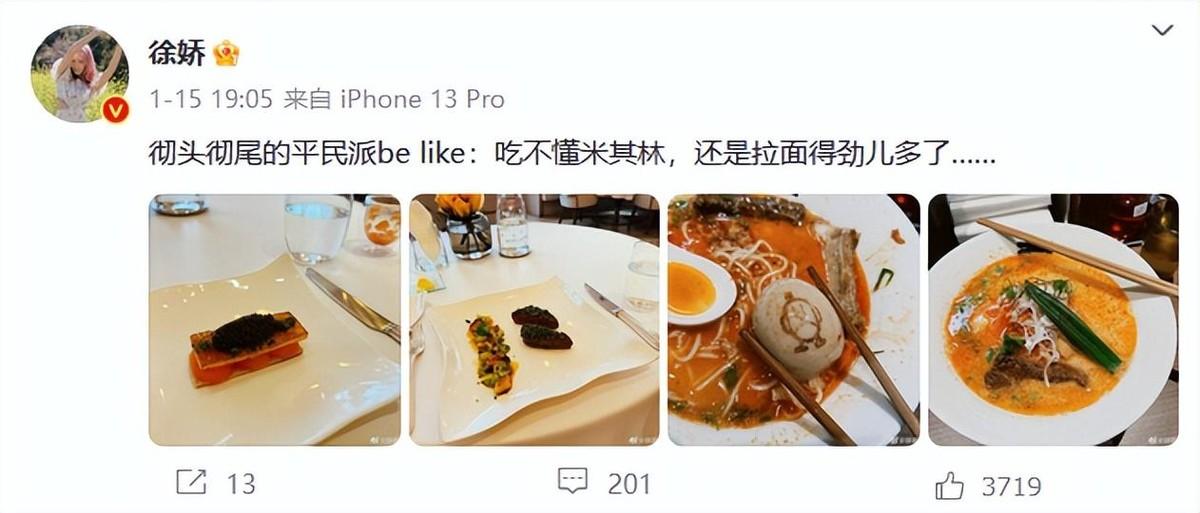This screenshot has height=513, width=1200.
Task: Expand the post options chevron
Action: click(x=1162, y=30)
